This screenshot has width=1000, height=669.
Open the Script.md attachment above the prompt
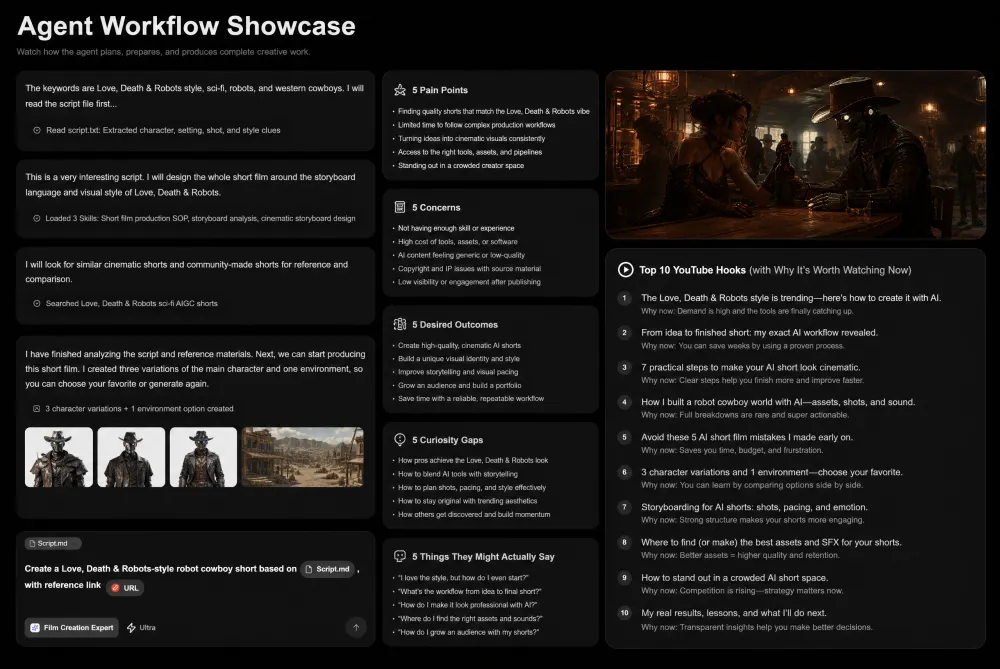click(53, 543)
